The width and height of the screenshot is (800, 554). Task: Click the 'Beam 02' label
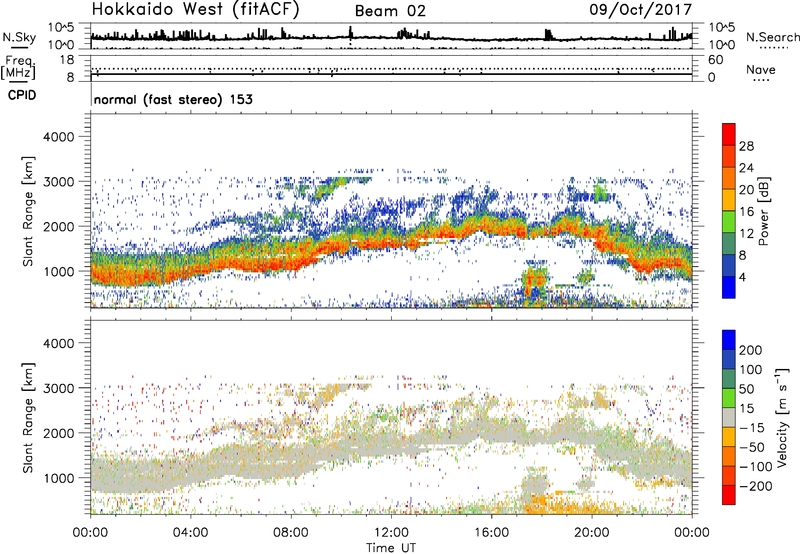click(390, 11)
